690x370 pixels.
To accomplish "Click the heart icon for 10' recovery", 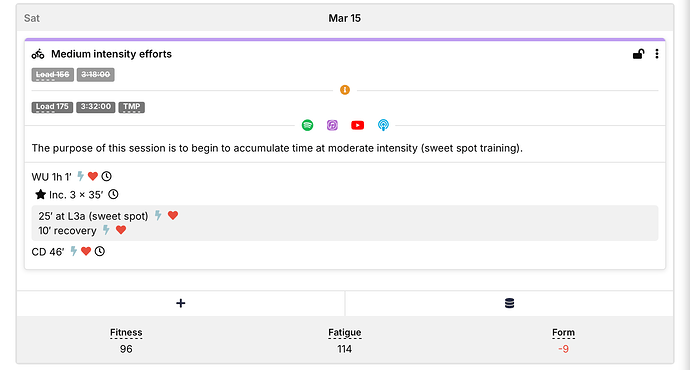I will pos(121,230).
